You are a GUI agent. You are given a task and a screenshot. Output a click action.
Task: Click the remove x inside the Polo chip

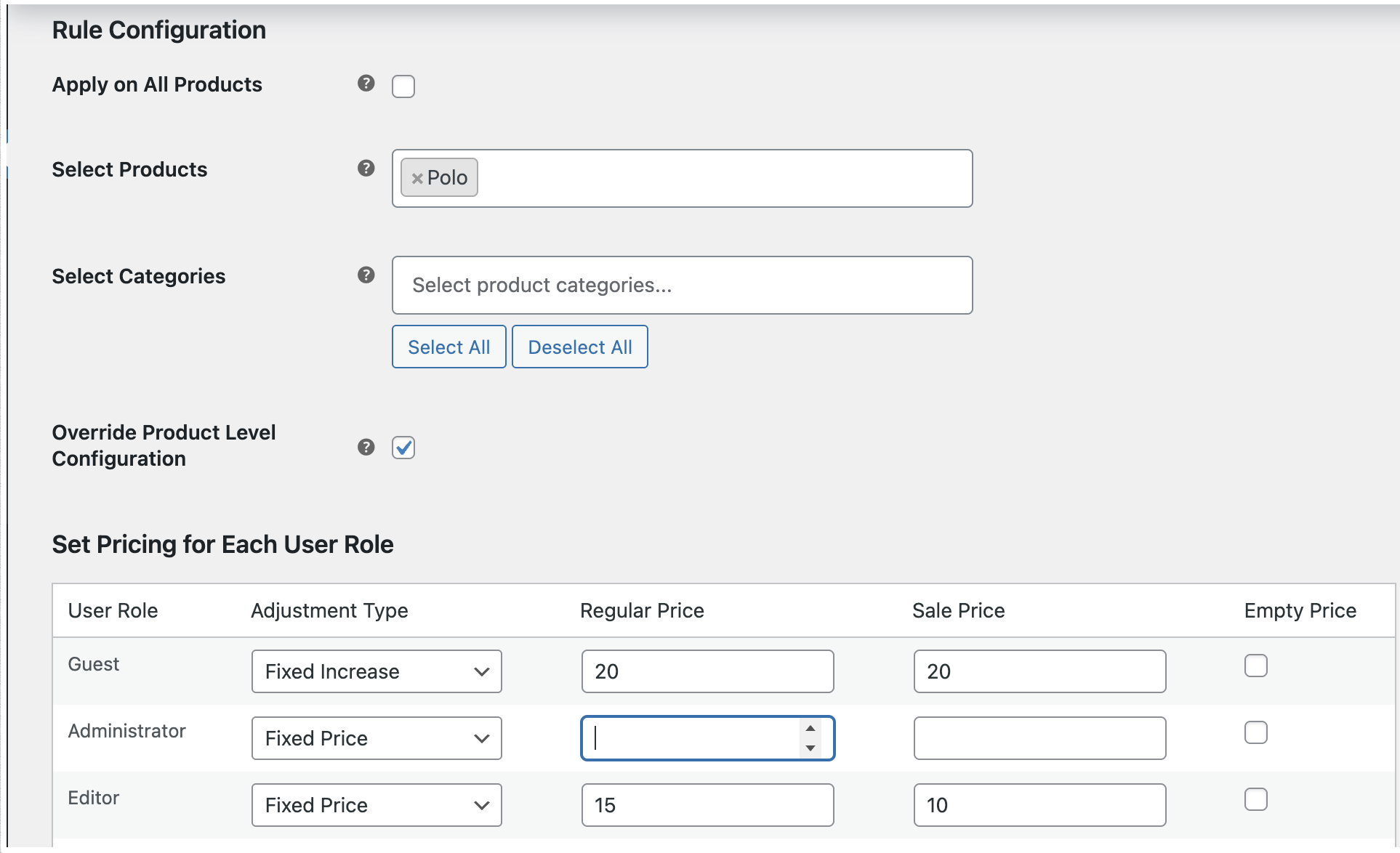(418, 177)
